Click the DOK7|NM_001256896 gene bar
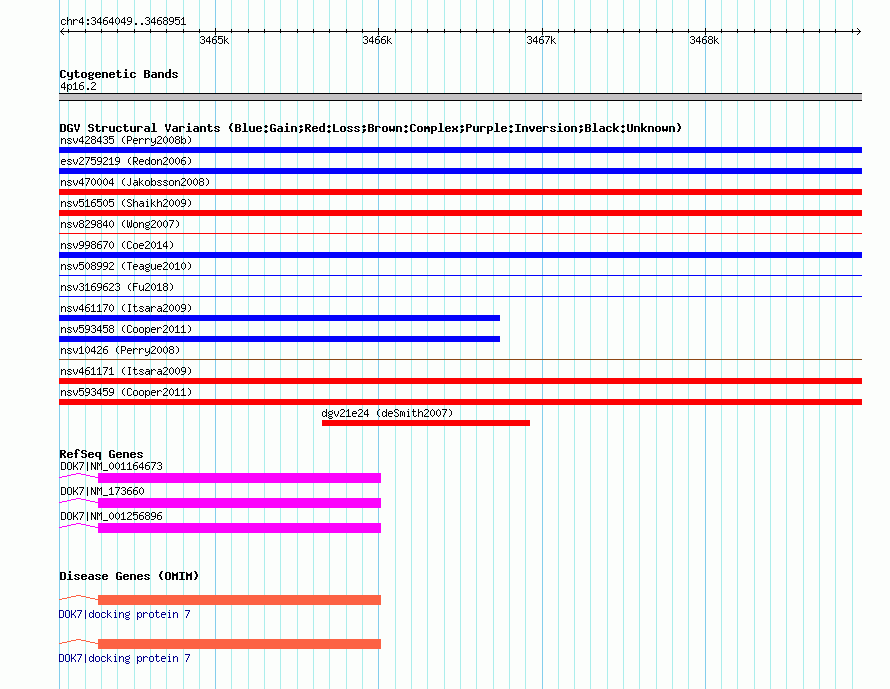The image size is (890, 689). point(239,528)
